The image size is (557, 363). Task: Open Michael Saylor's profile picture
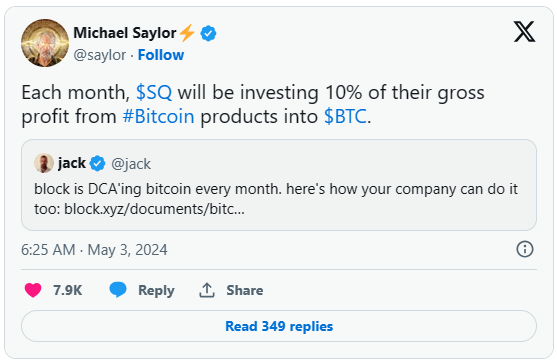coord(45,43)
